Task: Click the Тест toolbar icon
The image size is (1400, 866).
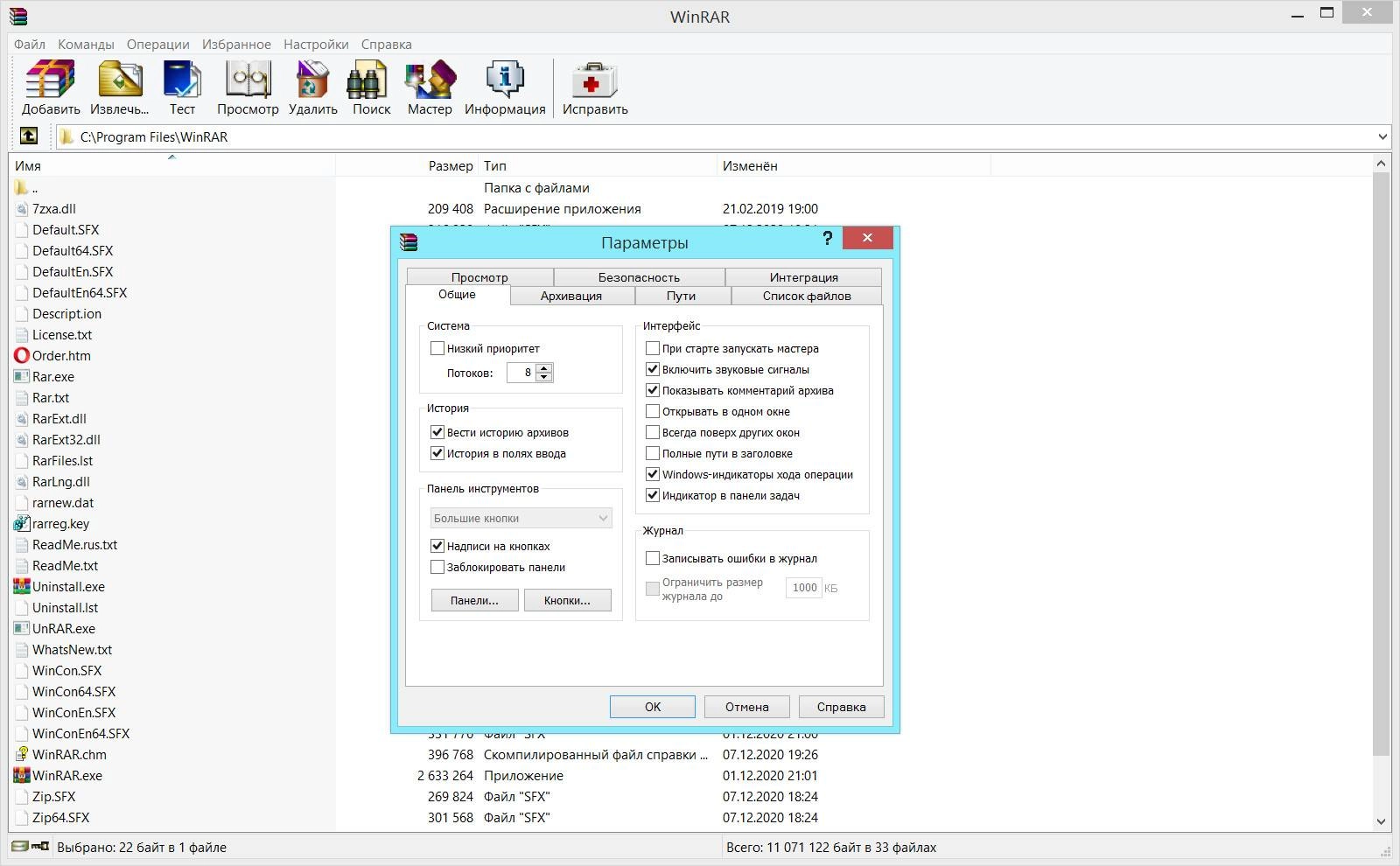Action: pyautogui.click(x=182, y=80)
